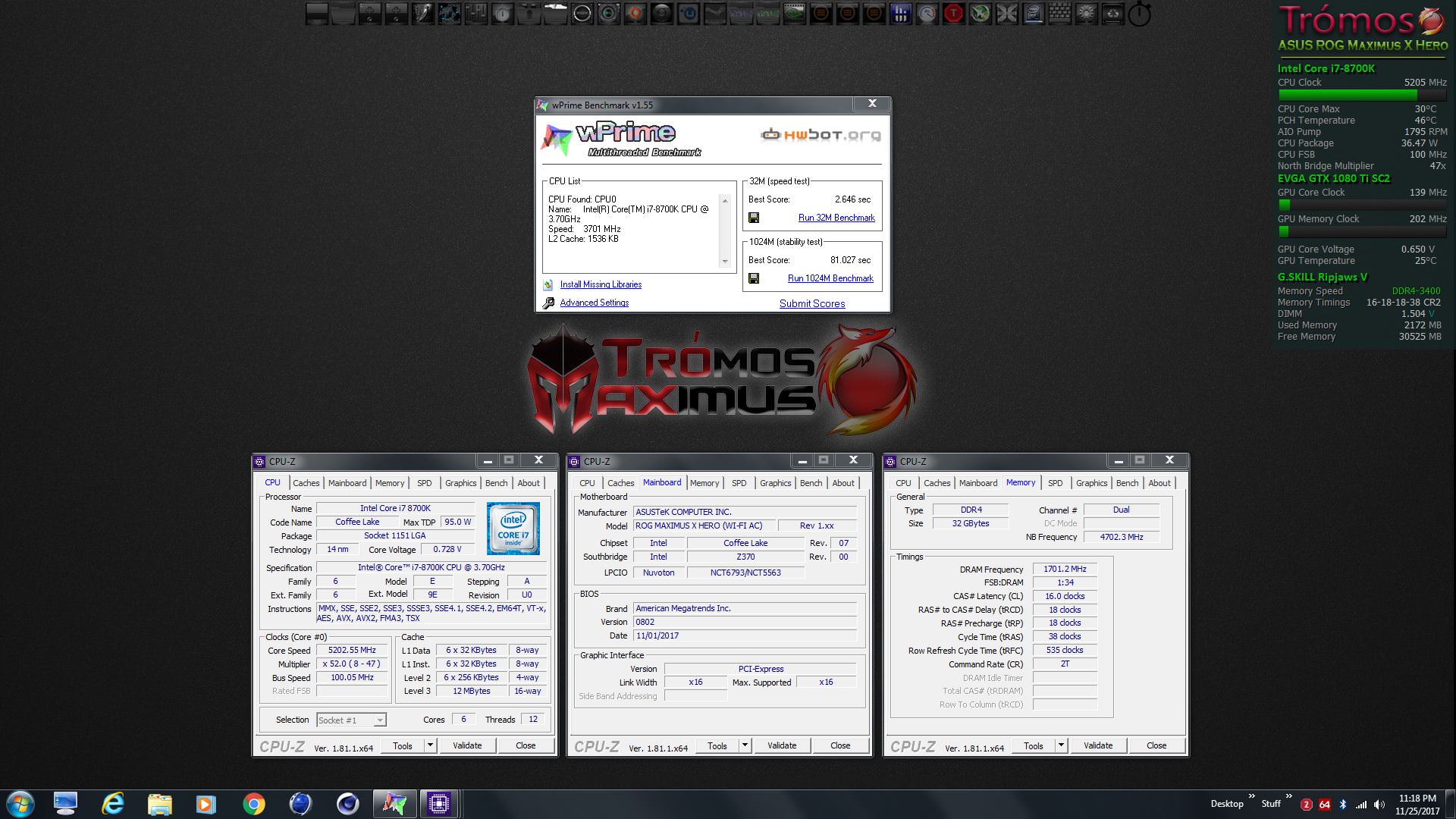Click Tools button in Mainboard CPU-Z window

pos(717,745)
